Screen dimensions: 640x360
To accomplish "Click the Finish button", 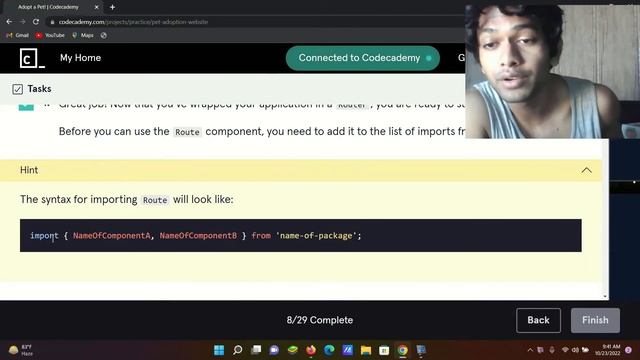I will tap(595, 320).
